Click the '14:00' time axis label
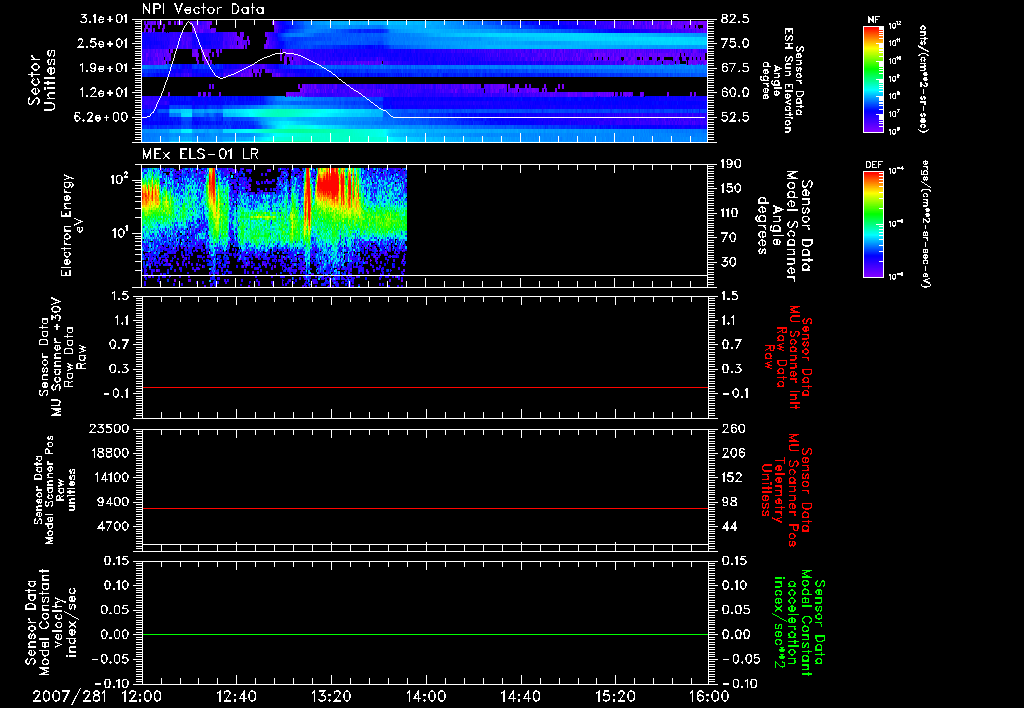This screenshot has height=708, width=1024. (x=426, y=696)
